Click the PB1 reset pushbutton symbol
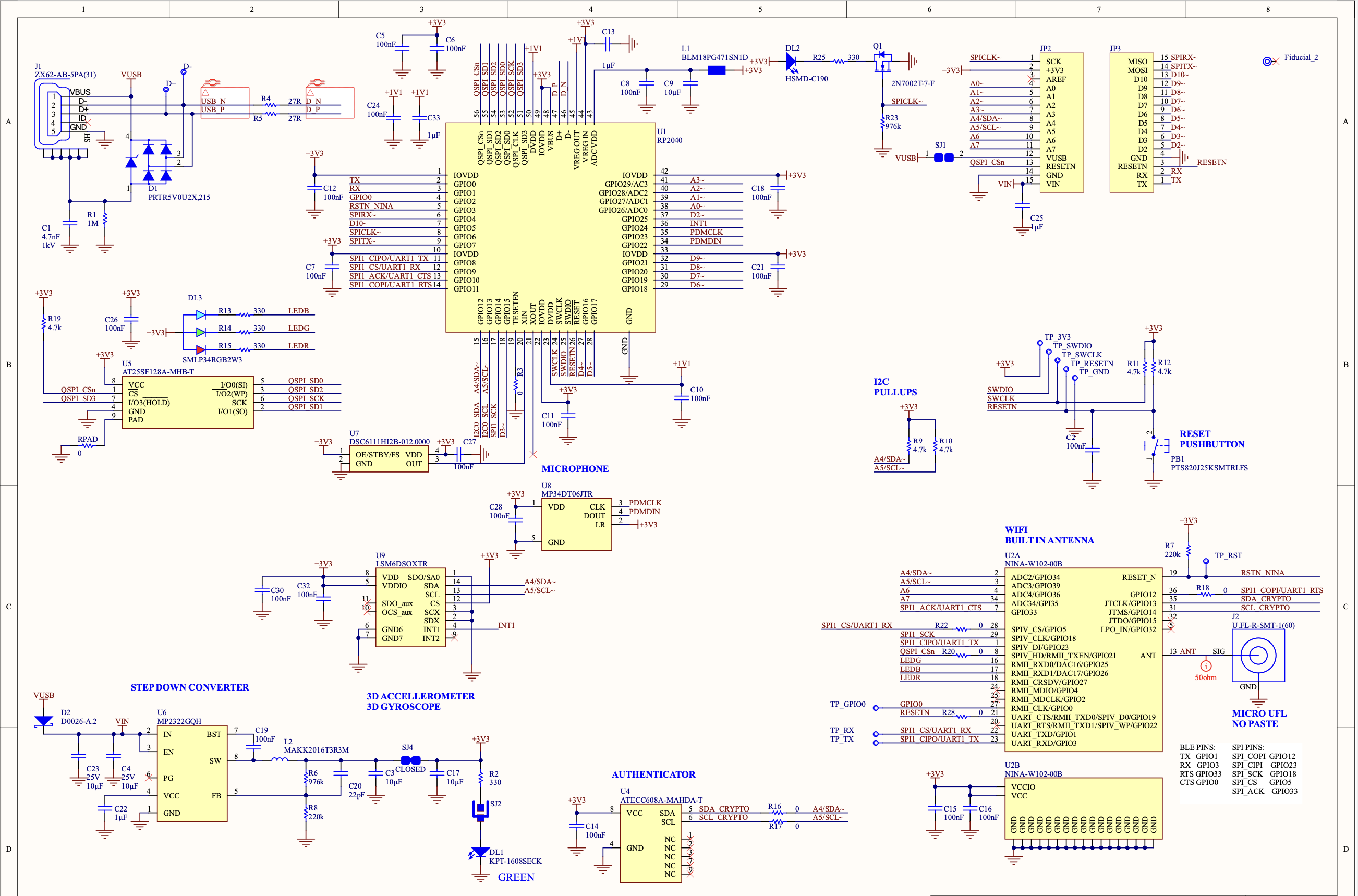 (1156, 446)
